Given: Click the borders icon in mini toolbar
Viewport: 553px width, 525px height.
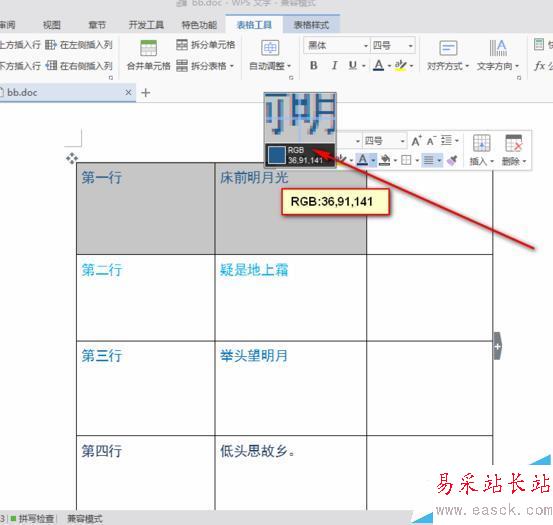Looking at the screenshot, I should click(x=406, y=160).
